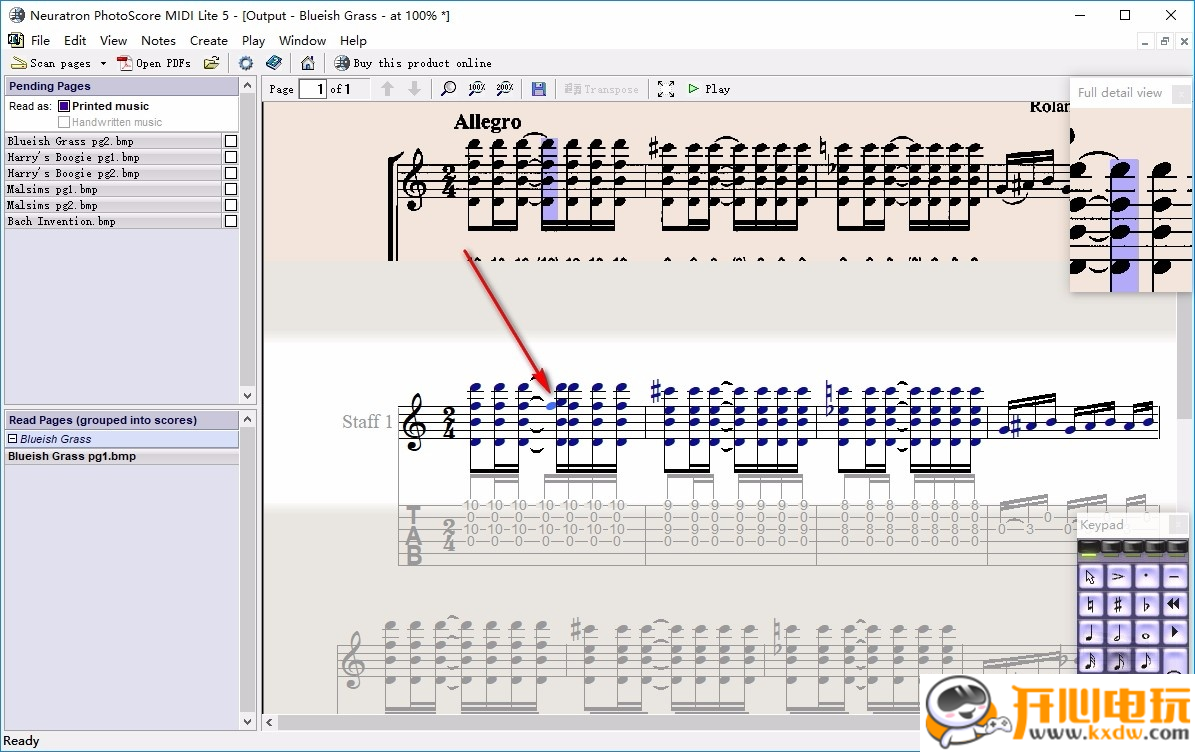This screenshot has width=1195, height=752.
Task: Open the Notes menu
Action: point(158,41)
